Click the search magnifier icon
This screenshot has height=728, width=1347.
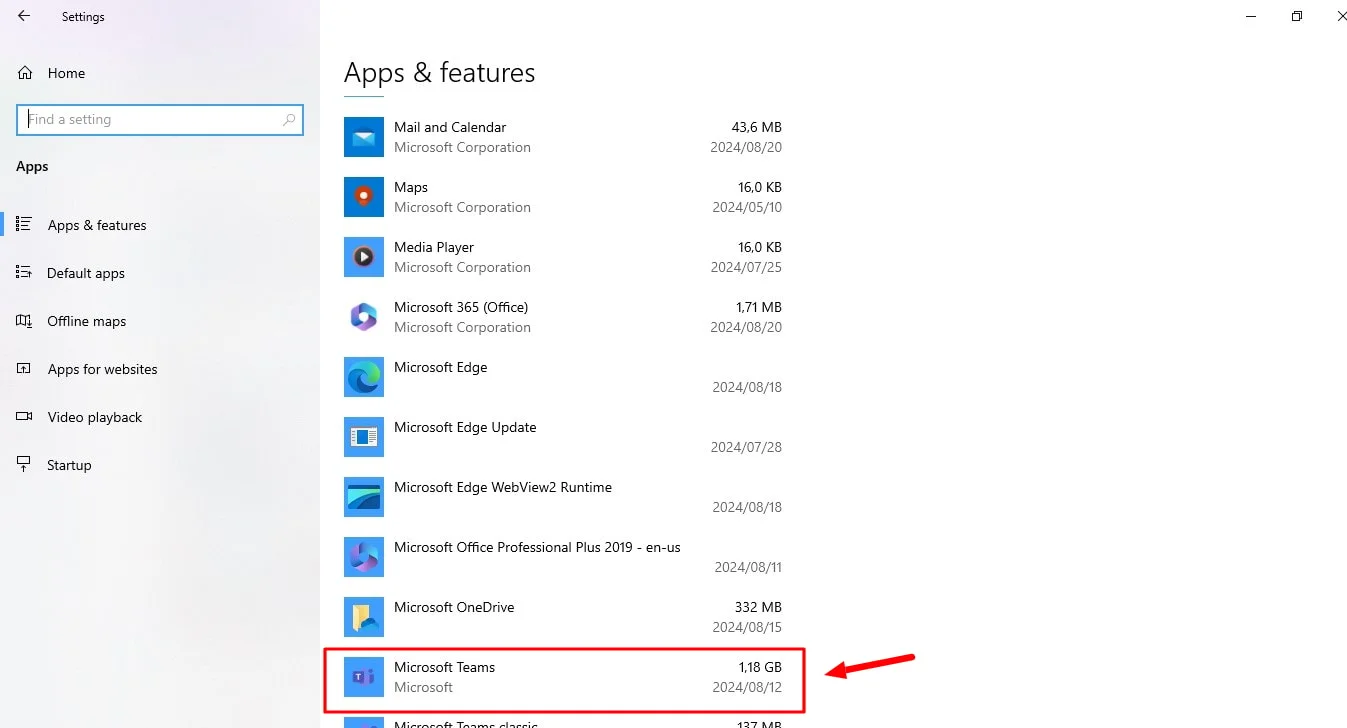(x=289, y=119)
